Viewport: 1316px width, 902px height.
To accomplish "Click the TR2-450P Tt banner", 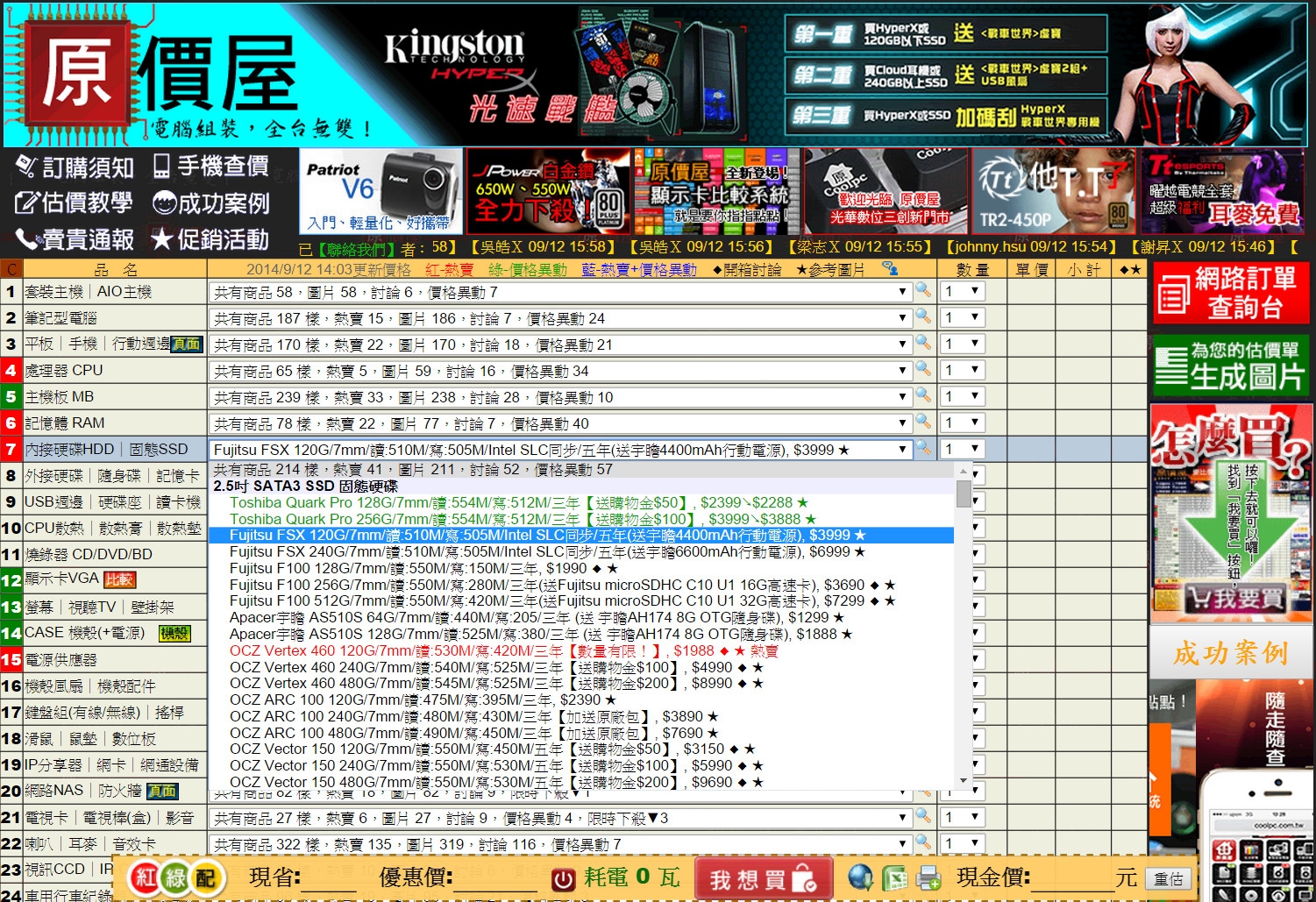I will tap(1053, 191).
